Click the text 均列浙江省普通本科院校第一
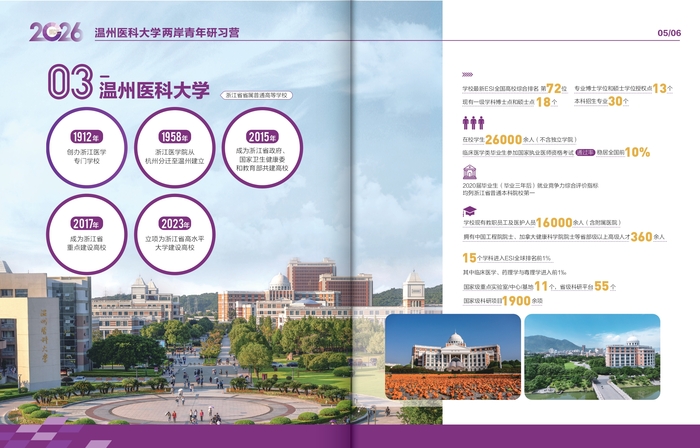The image size is (700, 448). [x=498, y=193]
